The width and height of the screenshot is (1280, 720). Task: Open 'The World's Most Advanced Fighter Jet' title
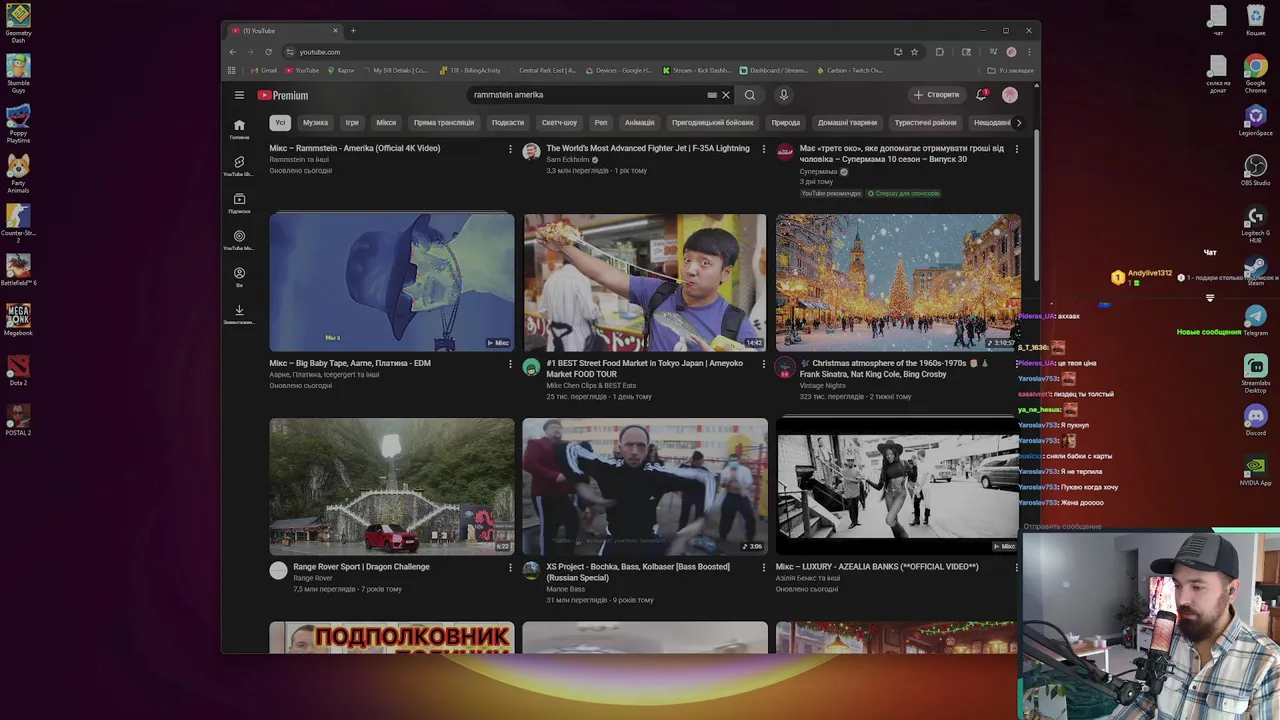pyautogui.click(x=648, y=148)
